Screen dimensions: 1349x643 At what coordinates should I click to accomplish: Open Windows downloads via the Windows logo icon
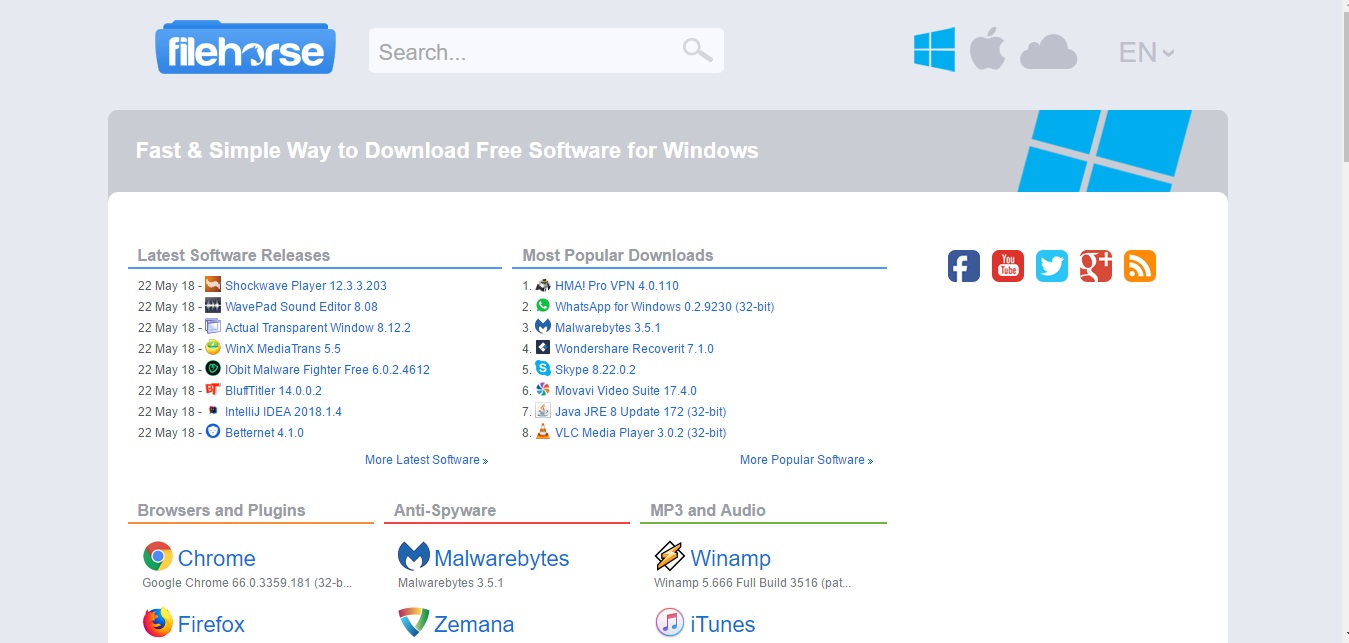[933, 50]
